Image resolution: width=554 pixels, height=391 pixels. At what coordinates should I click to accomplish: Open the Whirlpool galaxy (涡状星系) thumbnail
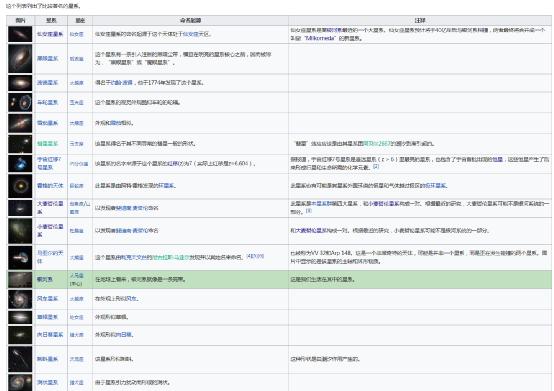point(20,382)
